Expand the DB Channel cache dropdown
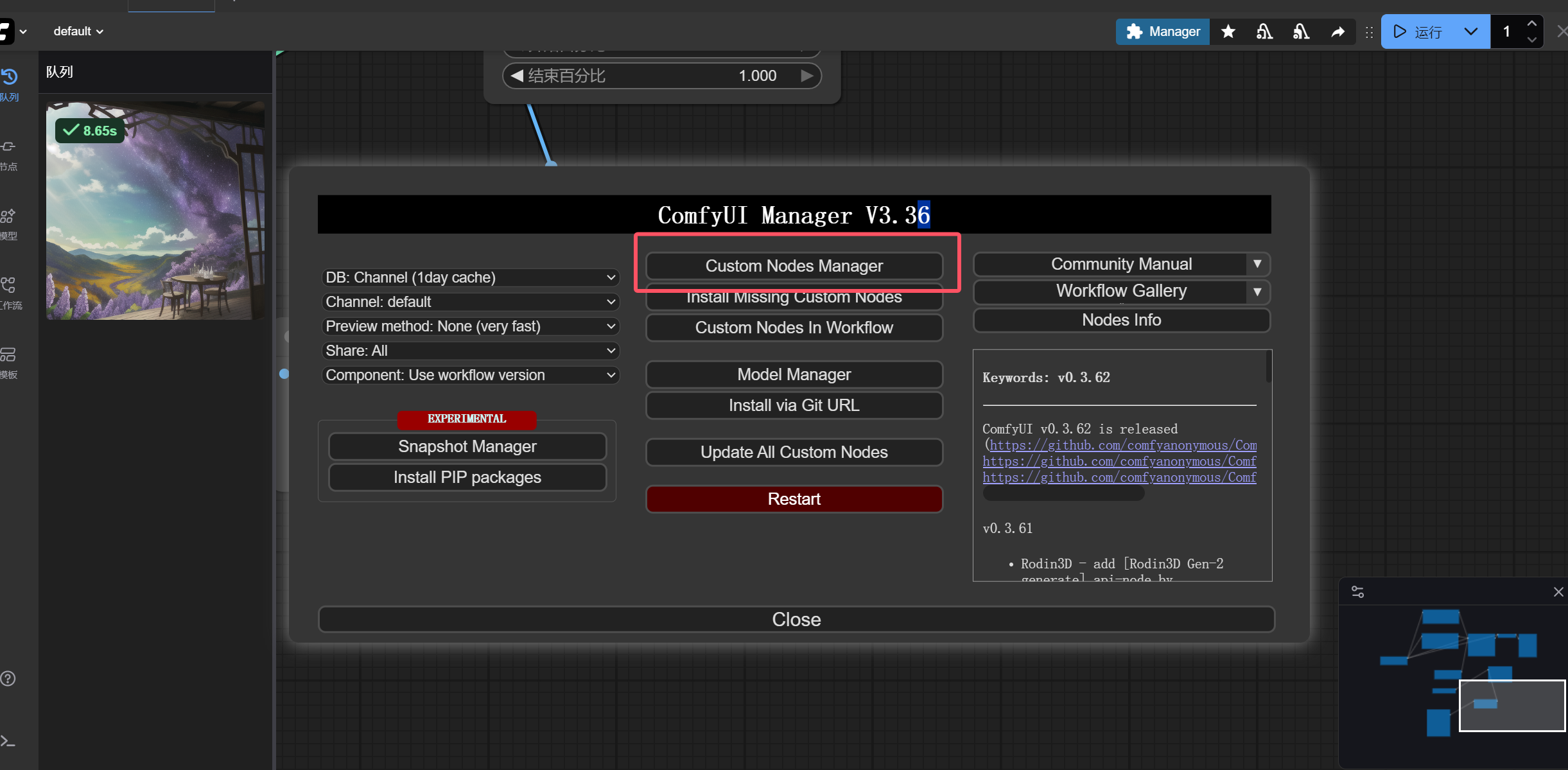This screenshot has height=770, width=1568. pyautogui.click(x=470, y=277)
